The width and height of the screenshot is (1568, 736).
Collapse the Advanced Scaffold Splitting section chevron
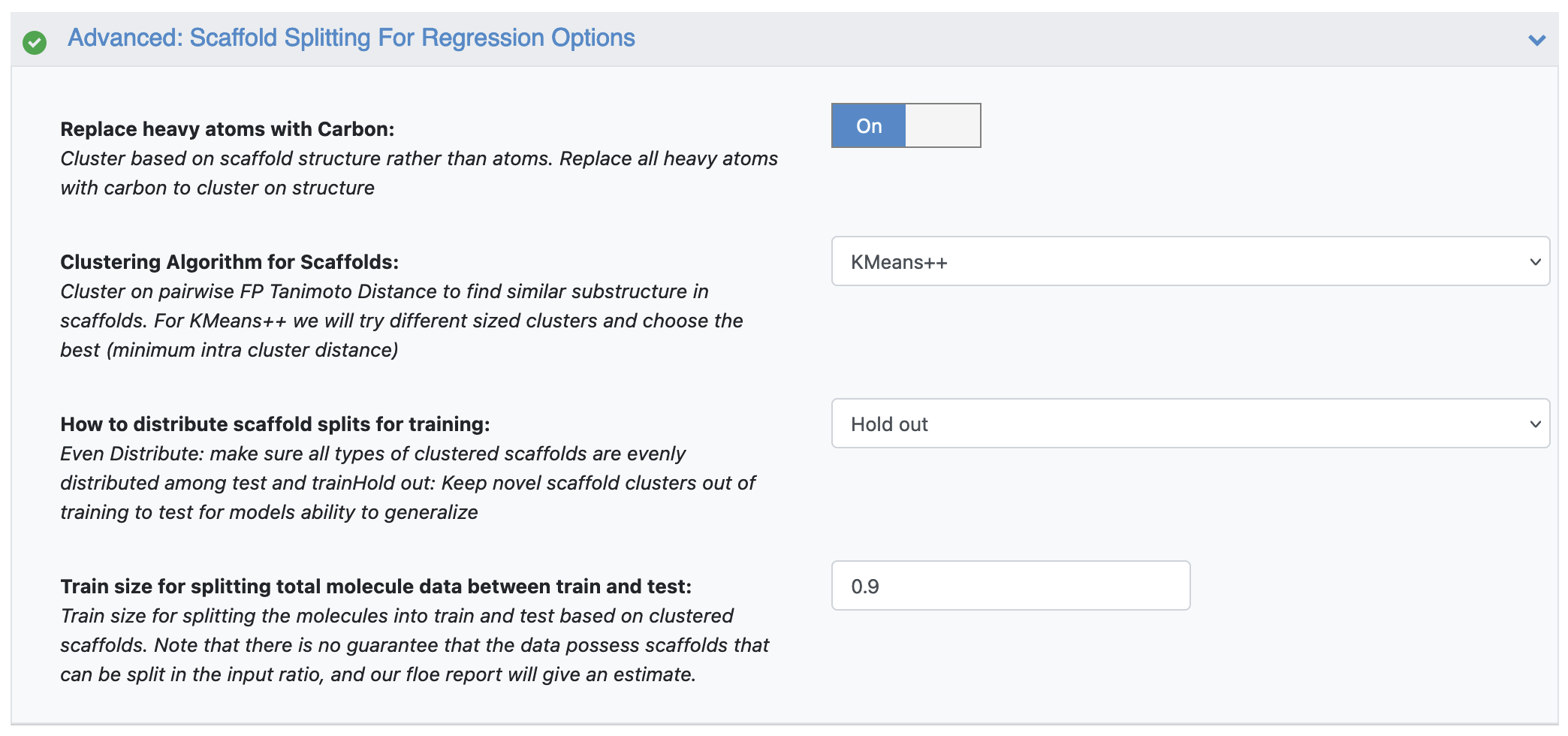1536,40
